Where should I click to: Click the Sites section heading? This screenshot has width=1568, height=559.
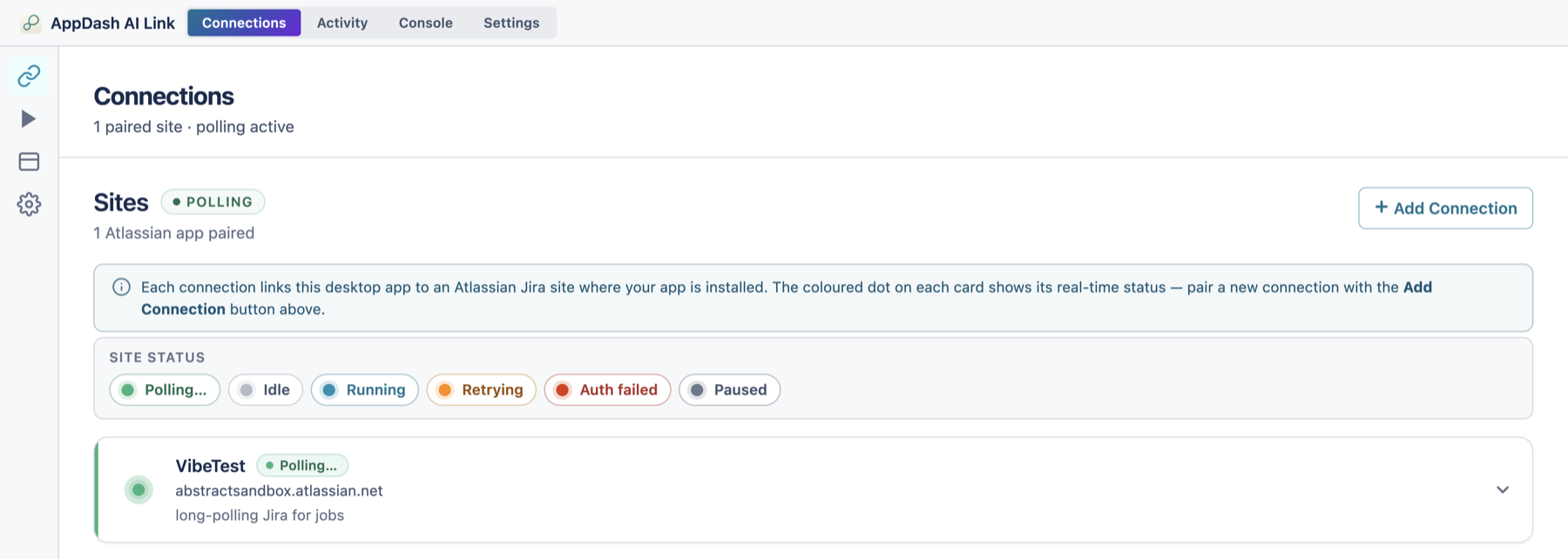[x=121, y=202]
